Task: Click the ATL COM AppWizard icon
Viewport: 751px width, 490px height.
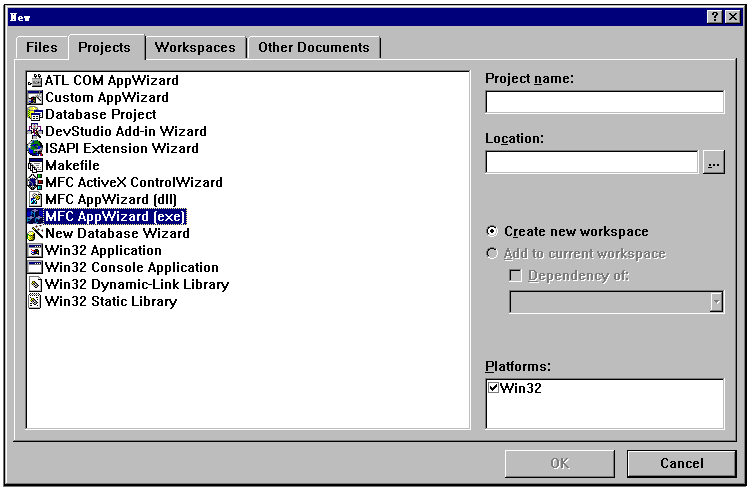Action: coord(35,80)
